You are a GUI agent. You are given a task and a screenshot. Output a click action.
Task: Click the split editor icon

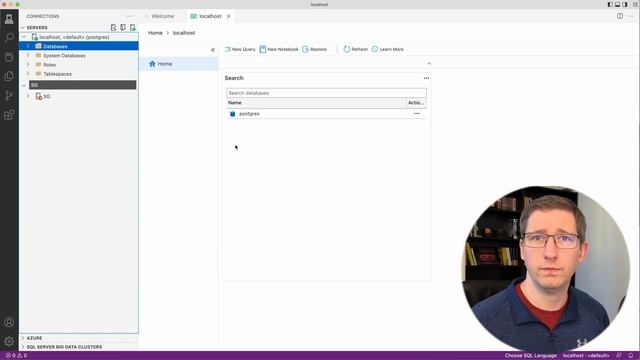point(620,16)
